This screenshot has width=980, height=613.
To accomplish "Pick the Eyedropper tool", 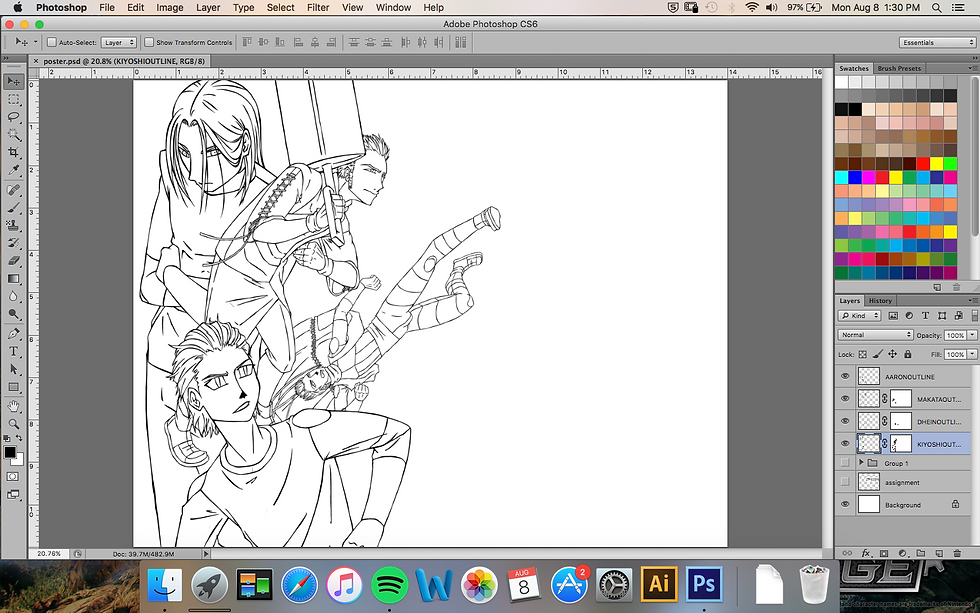I will coord(14,171).
